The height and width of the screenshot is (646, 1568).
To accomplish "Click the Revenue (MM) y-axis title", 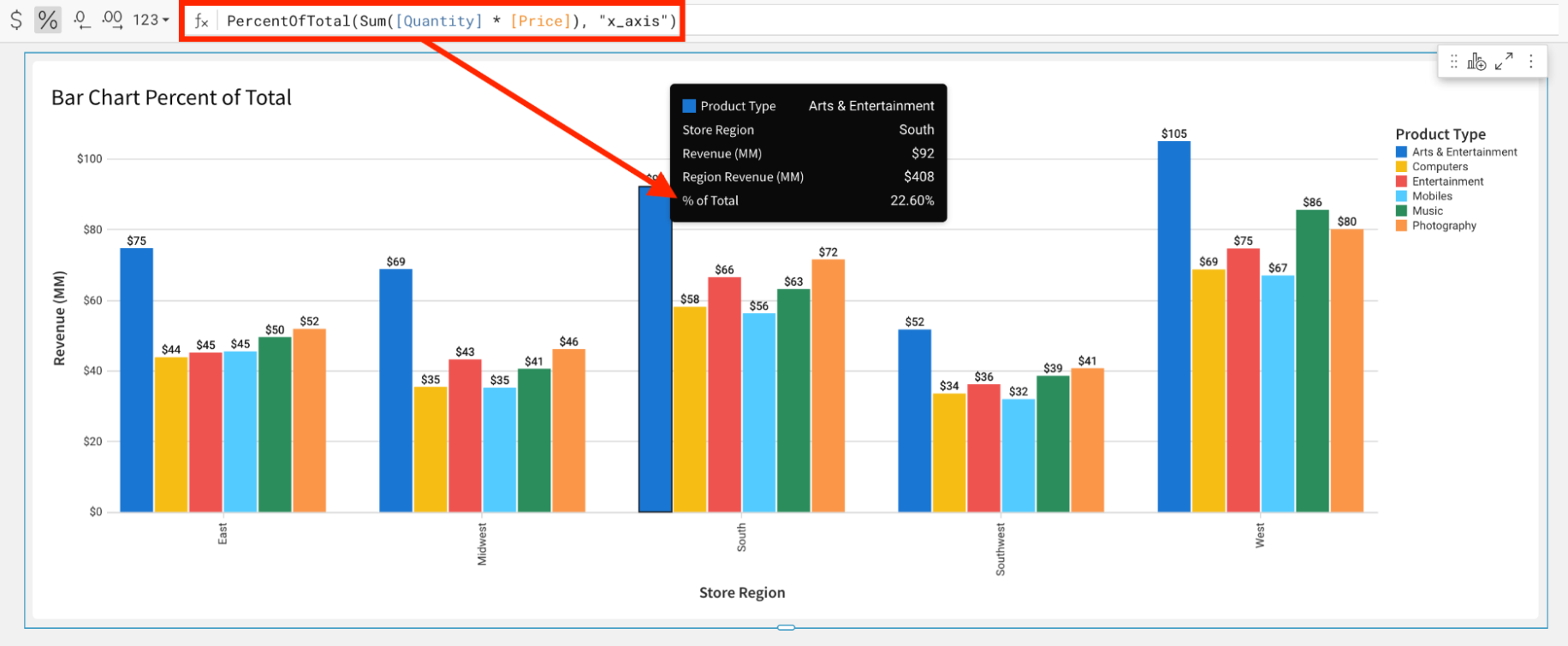I will pyautogui.click(x=59, y=318).
